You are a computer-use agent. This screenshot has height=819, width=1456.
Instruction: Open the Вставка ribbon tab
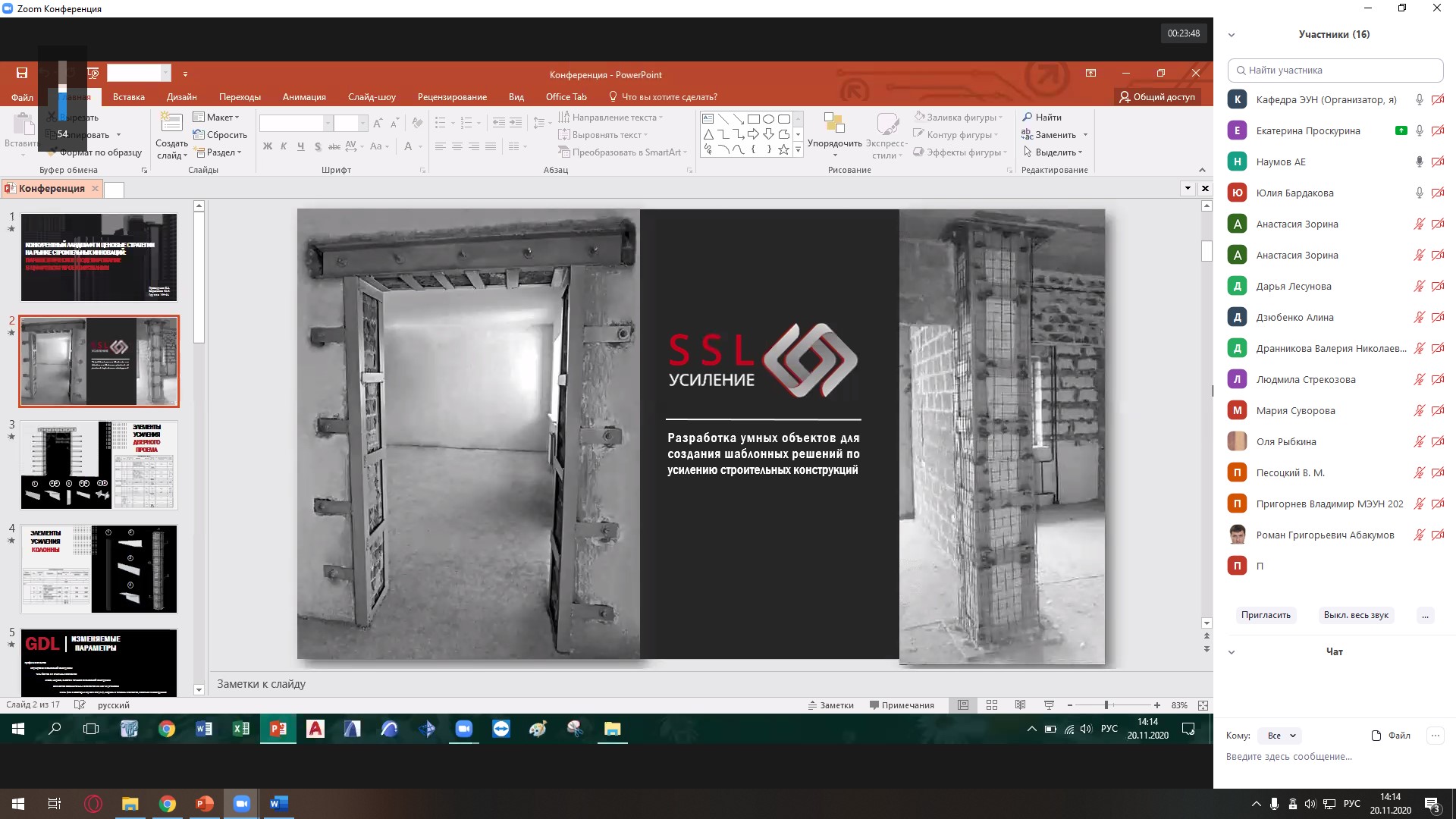point(129,97)
